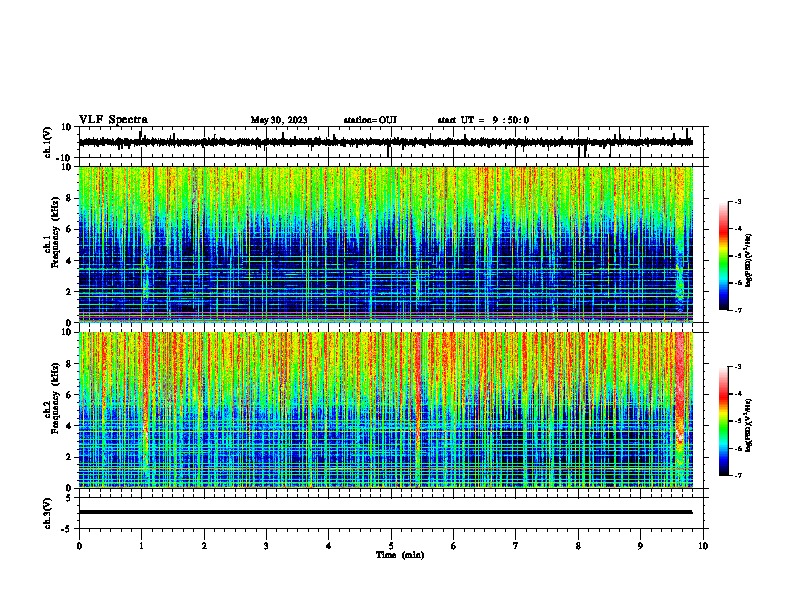Image resolution: width=792 pixels, height=612 pixels.
Task: Click the 'VLF Spectra' title text
Action: (114, 120)
